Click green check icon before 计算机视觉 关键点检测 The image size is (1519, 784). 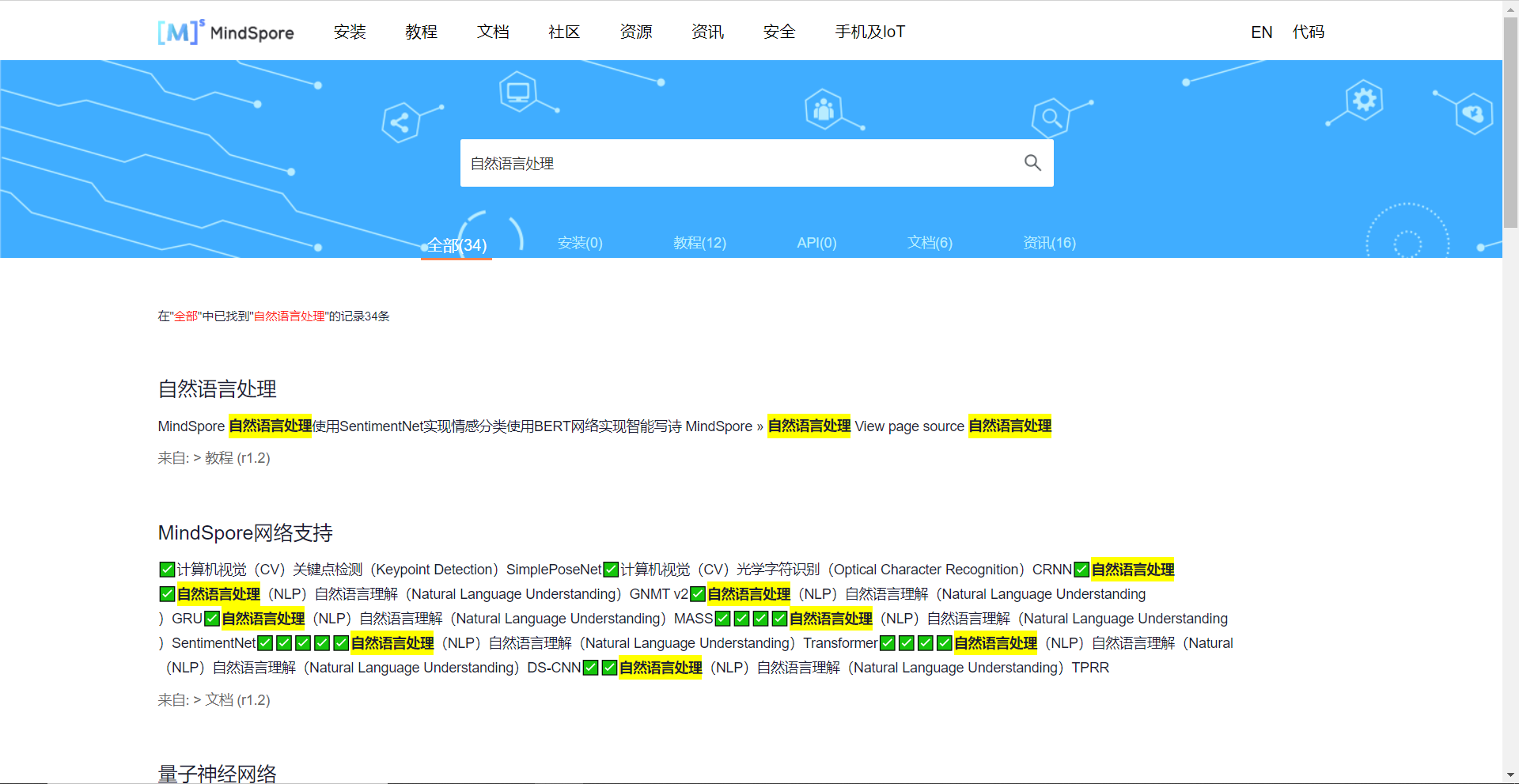tap(167, 570)
